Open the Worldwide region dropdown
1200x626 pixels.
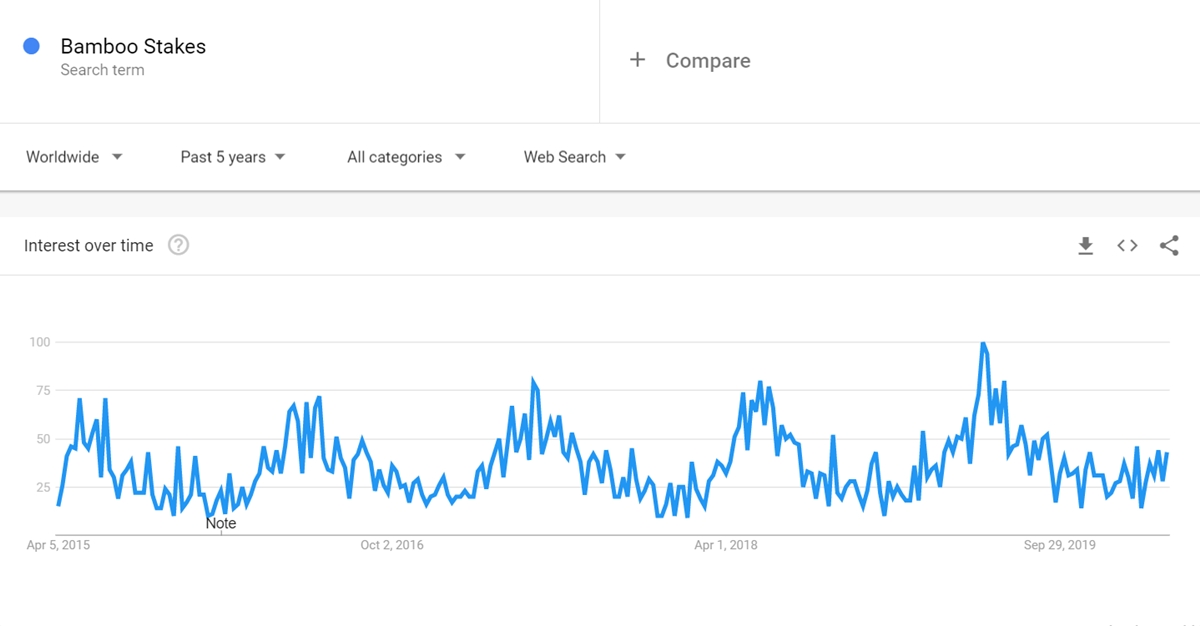pos(74,157)
